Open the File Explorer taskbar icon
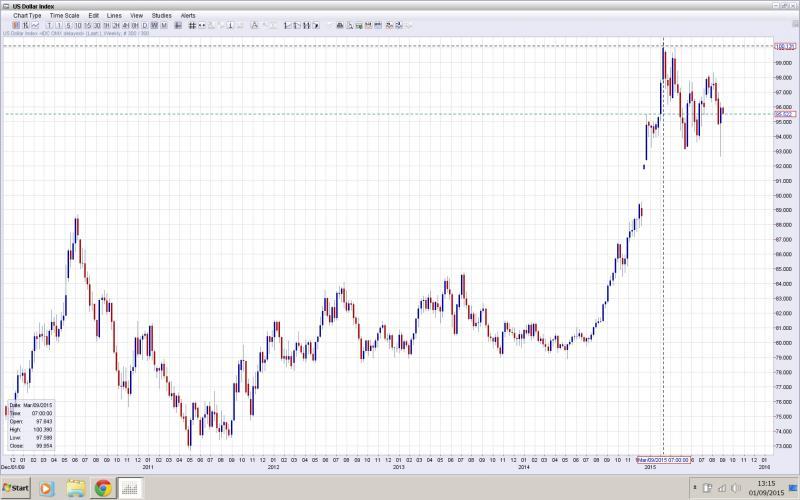 tap(75, 488)
